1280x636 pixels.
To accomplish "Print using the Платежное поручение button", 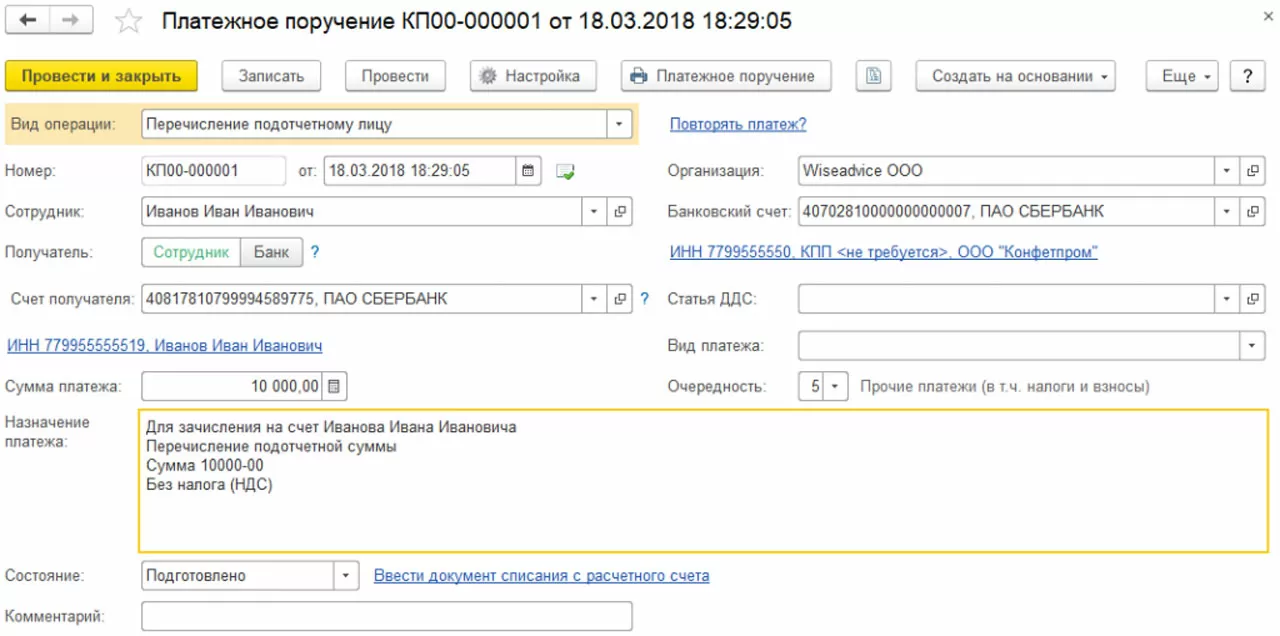I will (725, 76).
